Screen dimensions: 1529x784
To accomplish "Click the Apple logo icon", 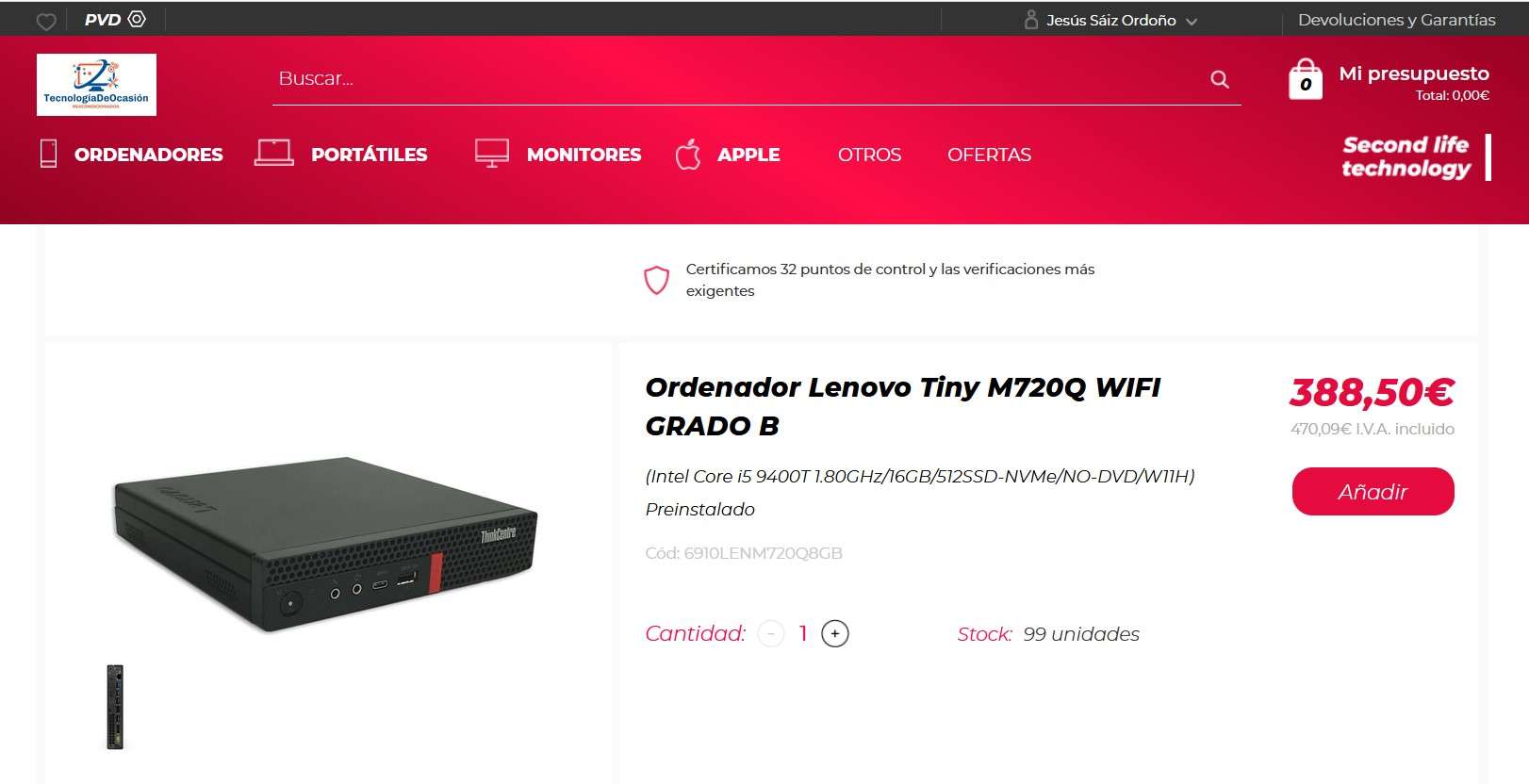I will point(688,154).
